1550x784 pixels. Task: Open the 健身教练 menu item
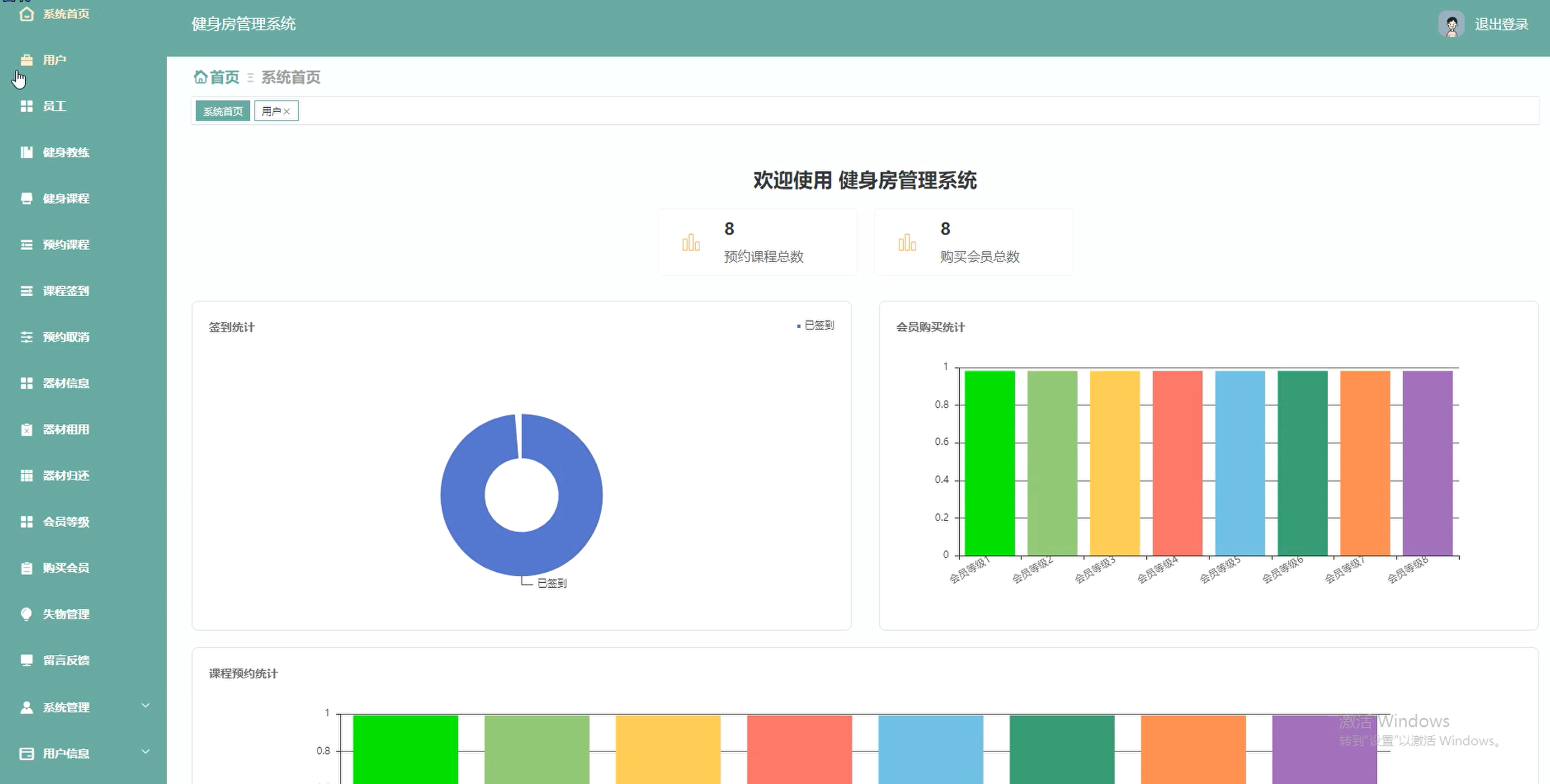(83, 152)
